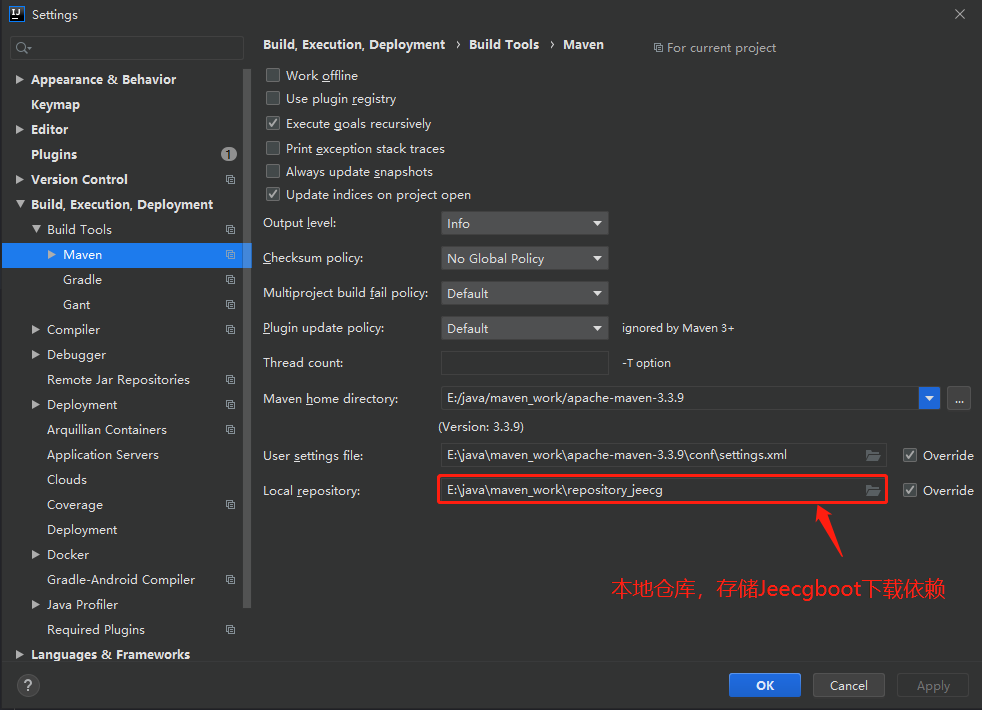Expand Maven home directory dropdown arrow
The image size is (982, 710).
tap(929, 398)
